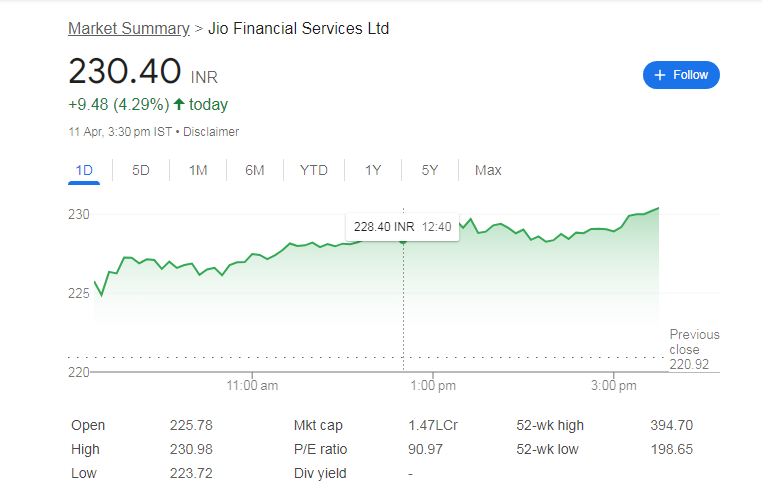Click the 230.40 current price value
762x503 pixels.
125,71
